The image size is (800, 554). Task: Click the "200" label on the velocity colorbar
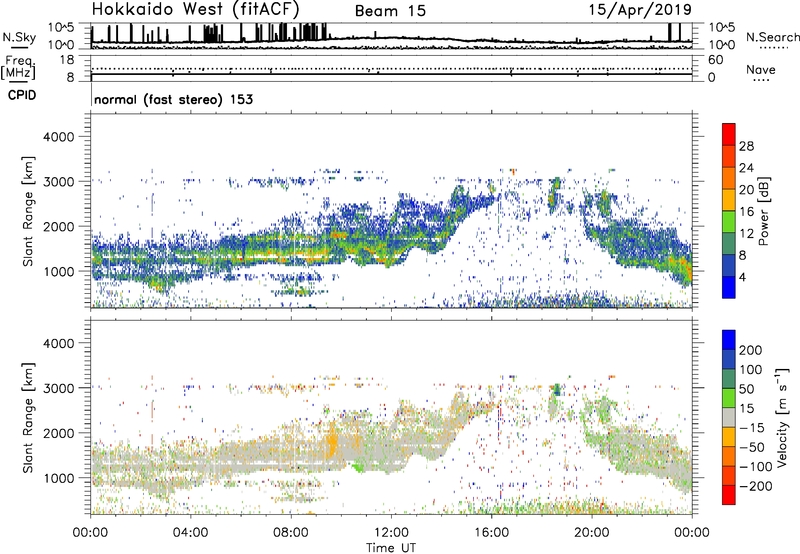(751, 350)
